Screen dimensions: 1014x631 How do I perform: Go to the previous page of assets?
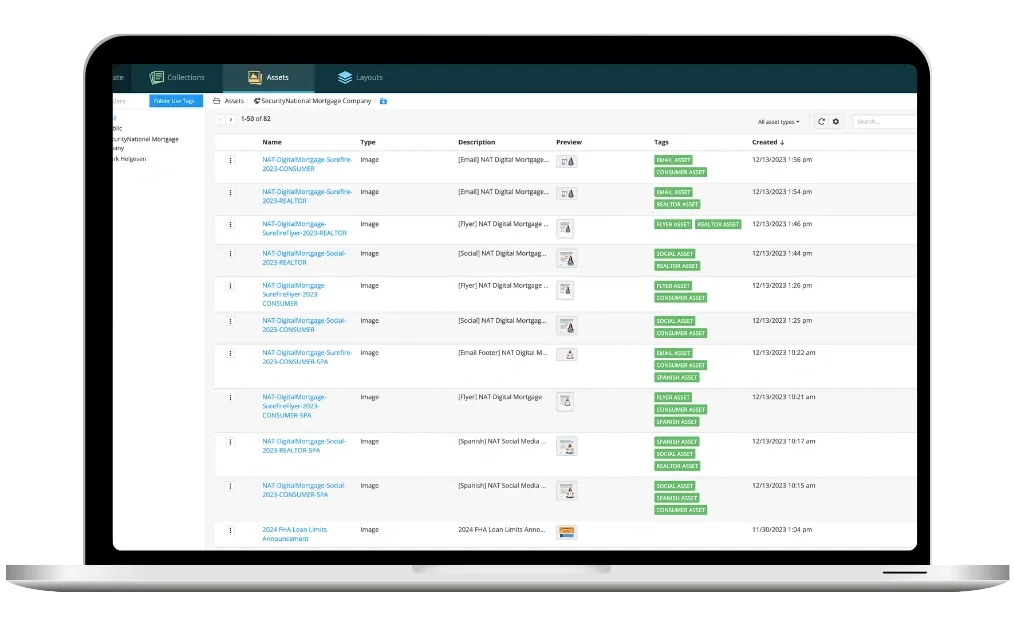click(x=220, y=119)
